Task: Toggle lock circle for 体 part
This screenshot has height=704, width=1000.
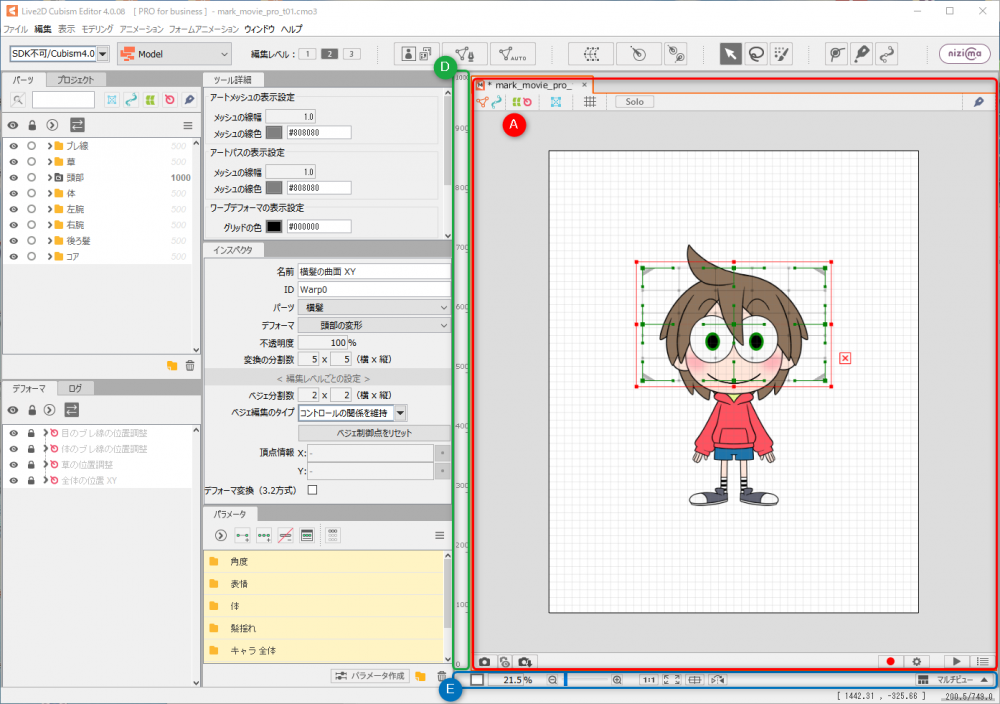Action: click(31, 193)
